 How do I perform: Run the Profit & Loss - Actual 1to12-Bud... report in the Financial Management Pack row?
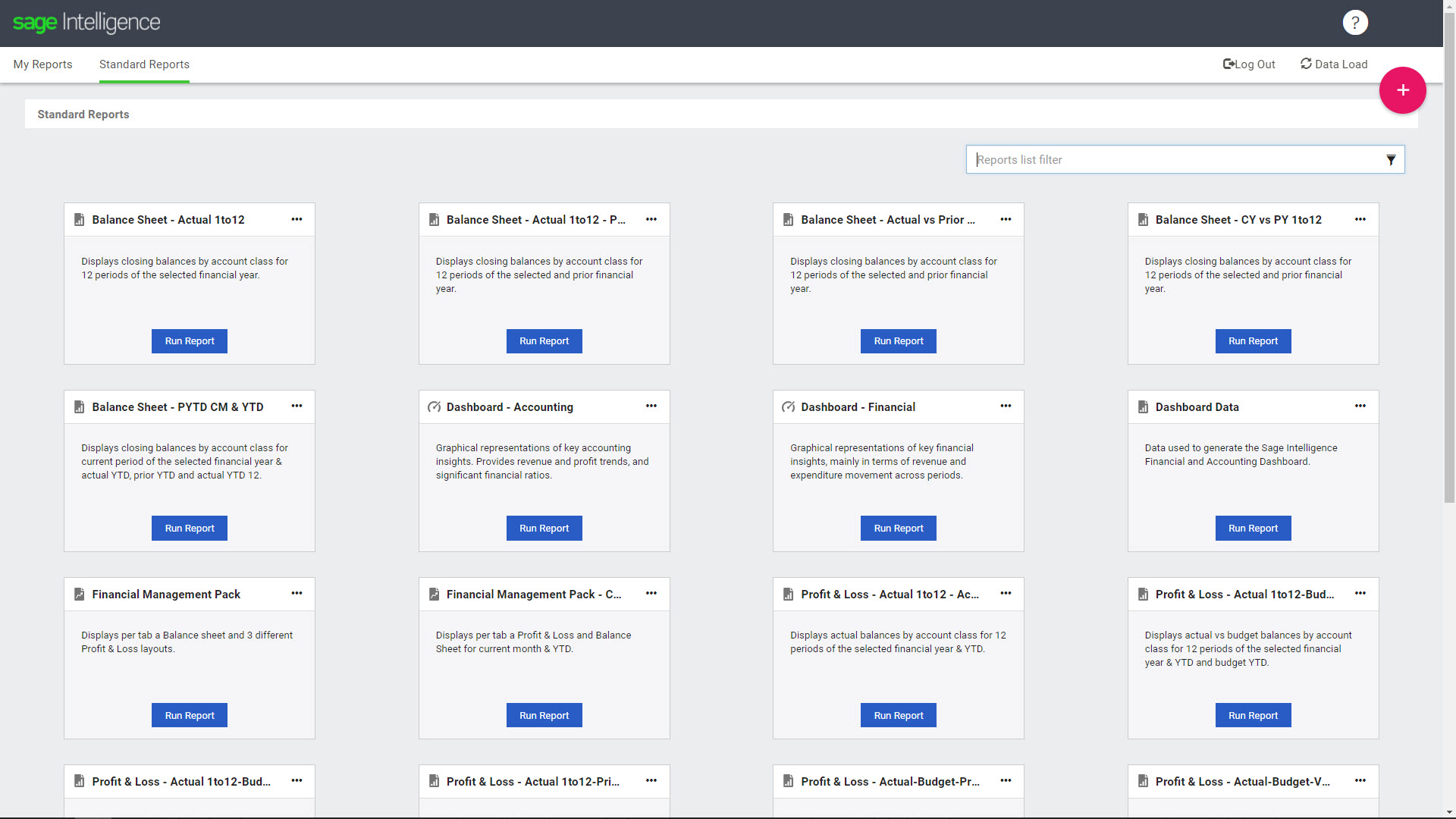pyautogui.click(x=1253, y=716)
